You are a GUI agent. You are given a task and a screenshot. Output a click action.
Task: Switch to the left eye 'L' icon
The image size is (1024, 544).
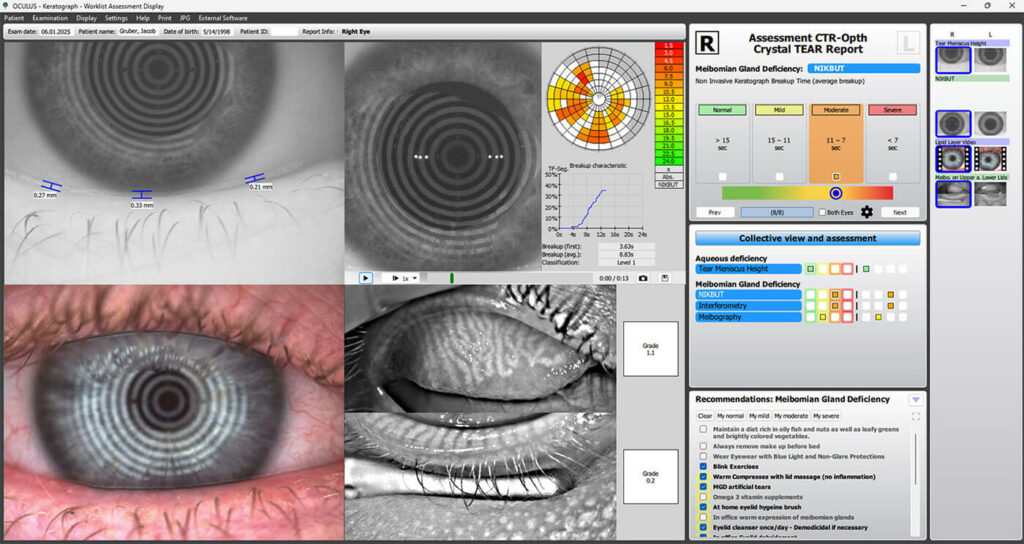click(x=908, y=43)
